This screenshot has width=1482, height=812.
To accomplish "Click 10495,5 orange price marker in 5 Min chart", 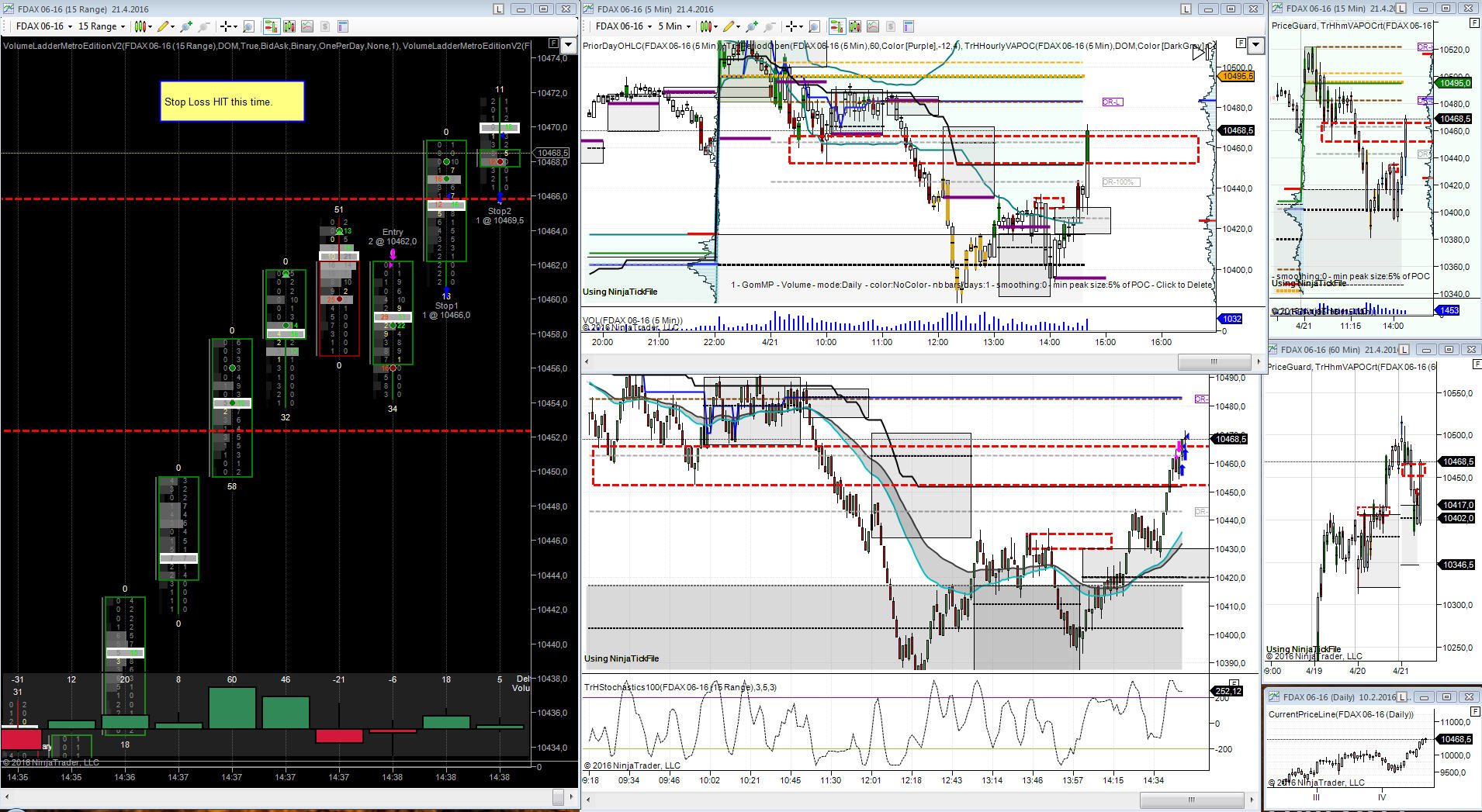I will 1235,76.
